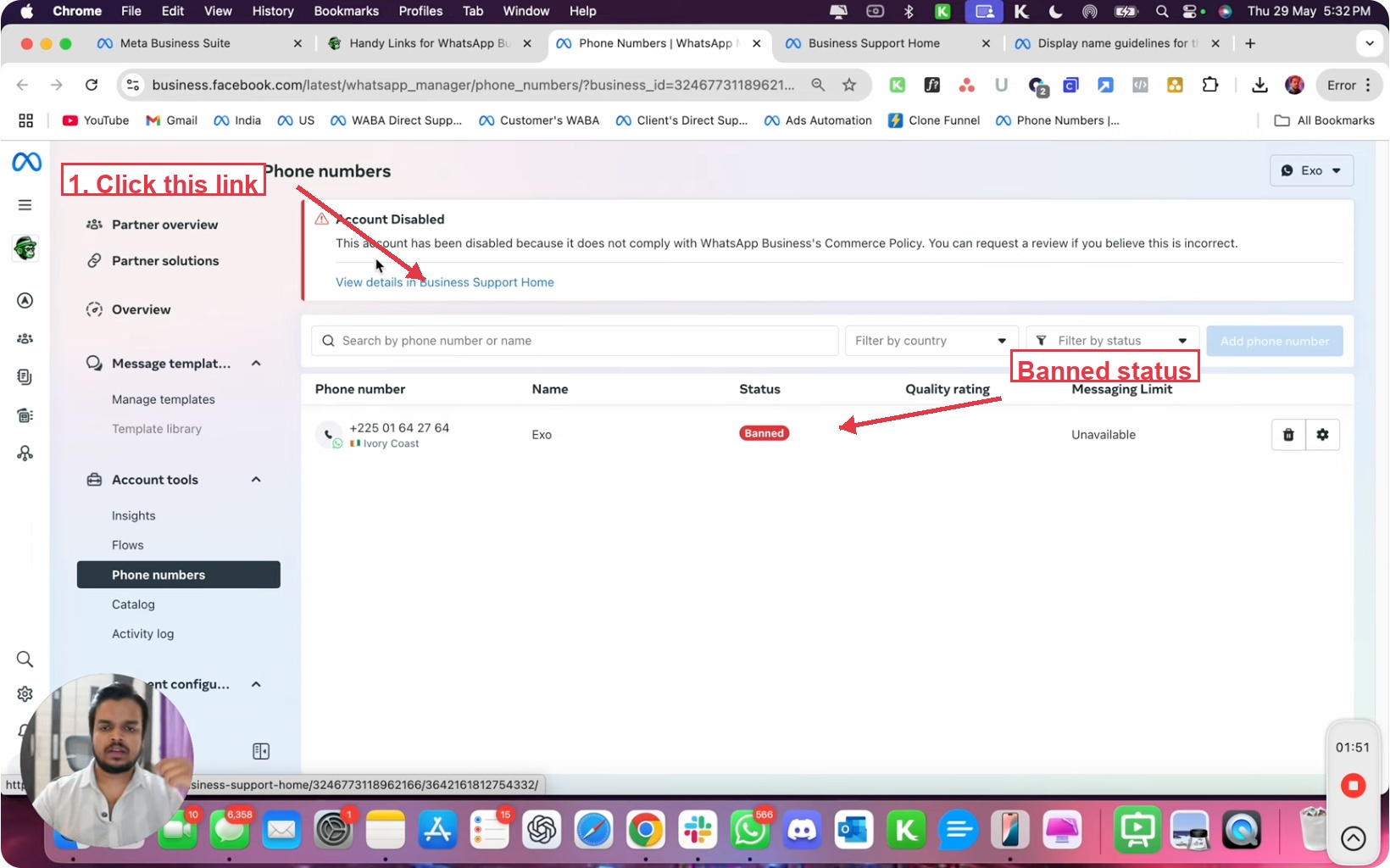Open the Bookmarks menu in menu bar
The image size is (1390, 868).
coord(346,11)
